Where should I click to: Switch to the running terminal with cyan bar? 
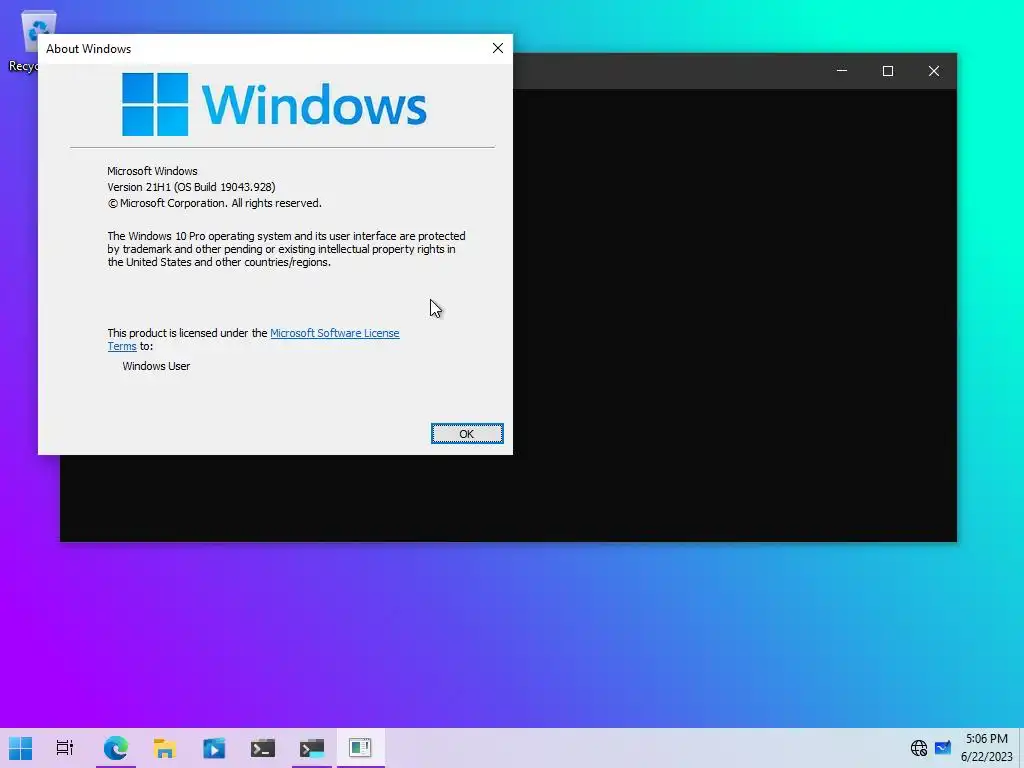pyautogui.click(x=312, y=748)
